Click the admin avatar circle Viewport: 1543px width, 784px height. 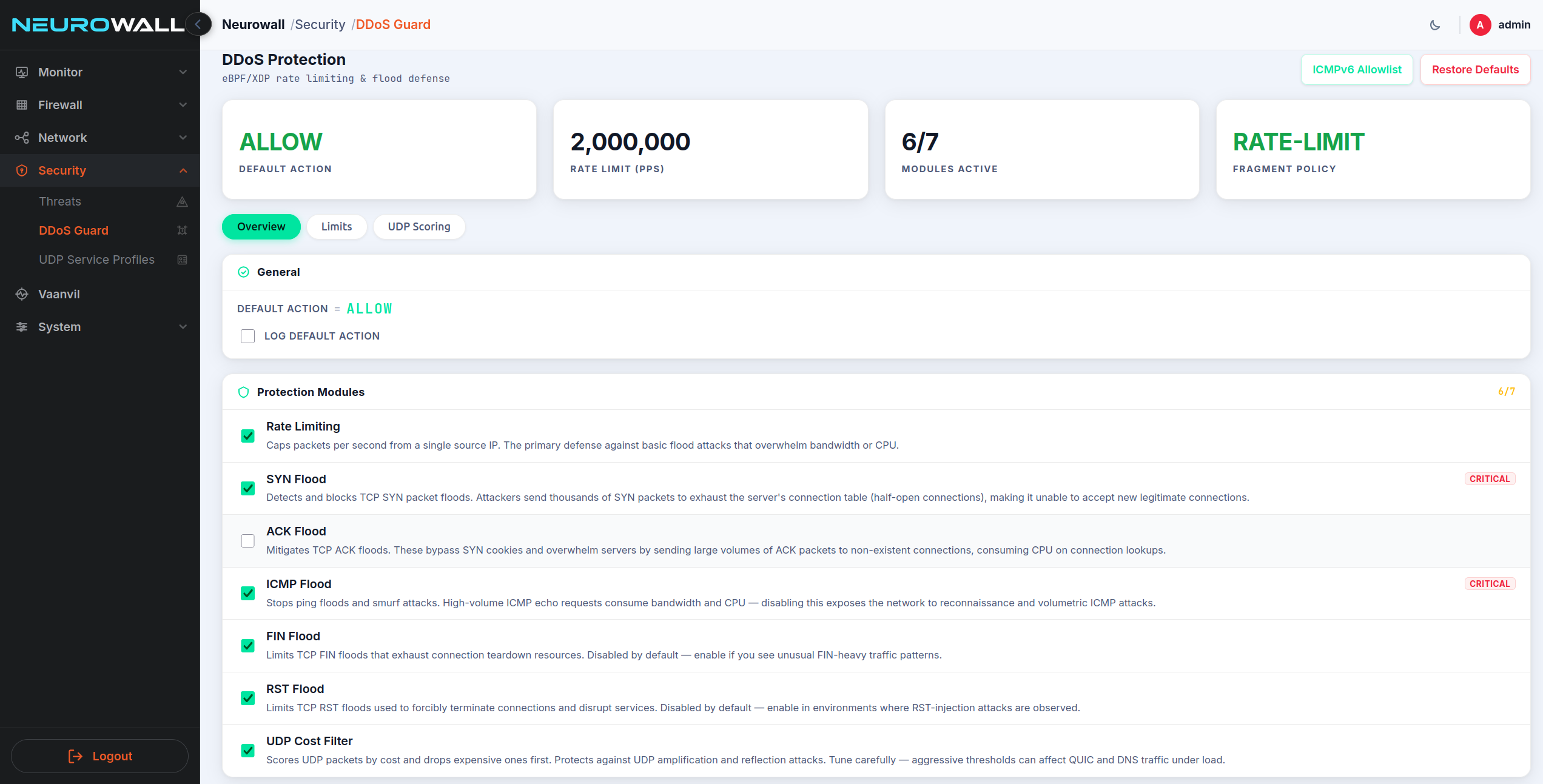coord(1480,25)
